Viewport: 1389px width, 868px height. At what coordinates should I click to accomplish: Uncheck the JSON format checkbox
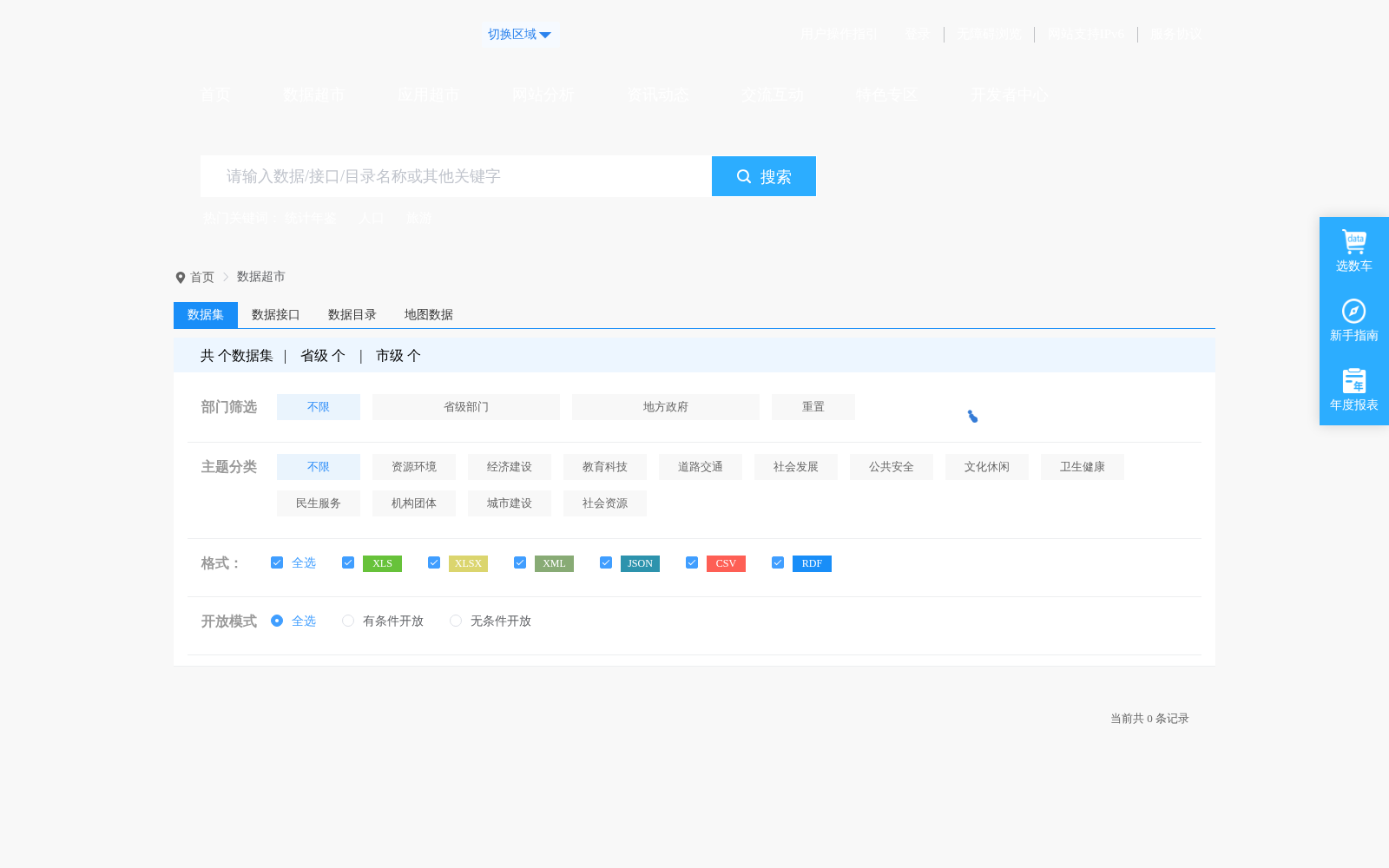coord(606,562)
